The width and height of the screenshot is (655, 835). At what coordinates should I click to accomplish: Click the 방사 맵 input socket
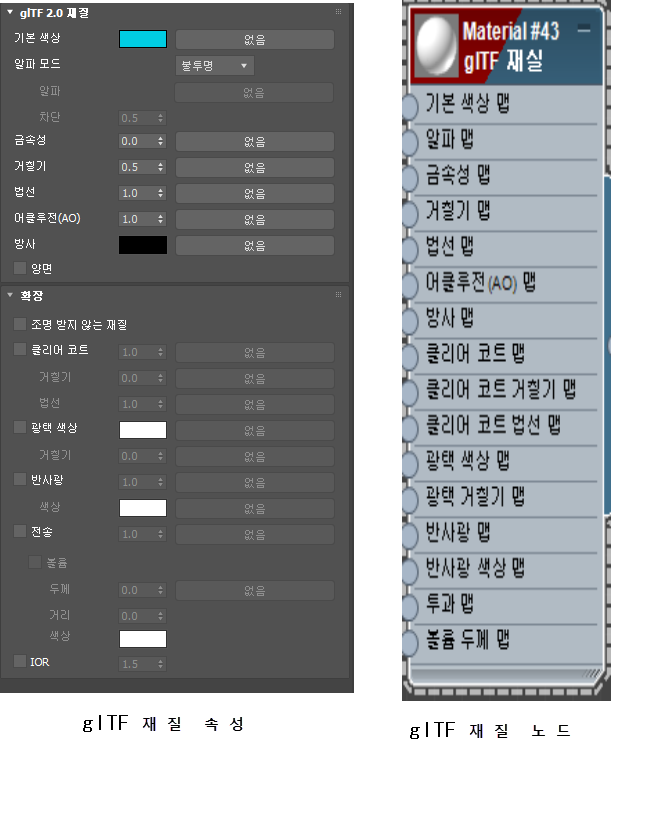pos(410,321)
